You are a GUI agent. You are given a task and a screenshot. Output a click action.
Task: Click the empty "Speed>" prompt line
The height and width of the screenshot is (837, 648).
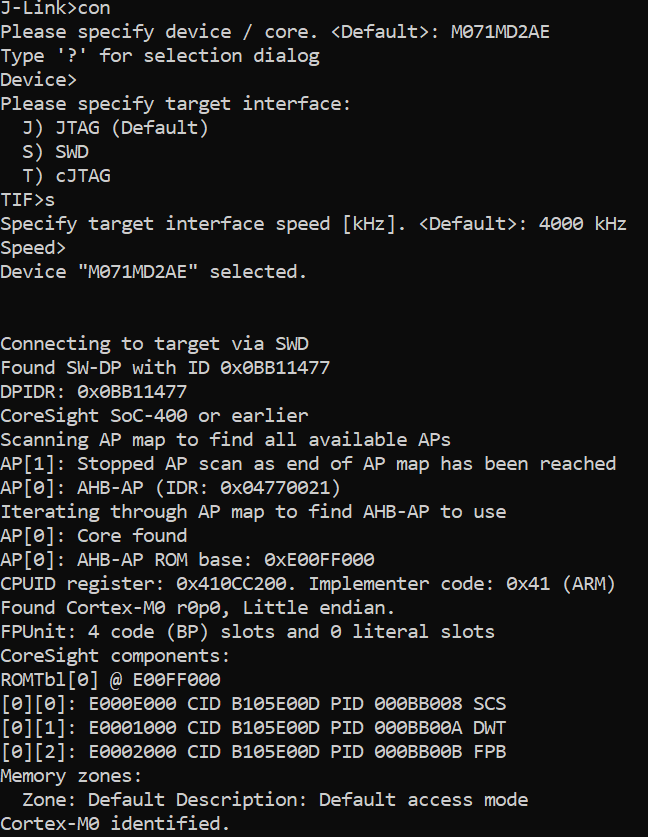tap(33, 248)
